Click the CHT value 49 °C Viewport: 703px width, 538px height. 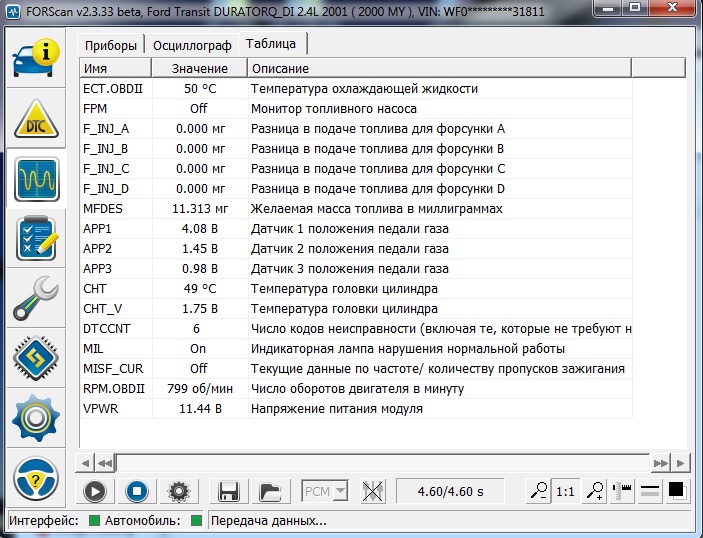200,289
